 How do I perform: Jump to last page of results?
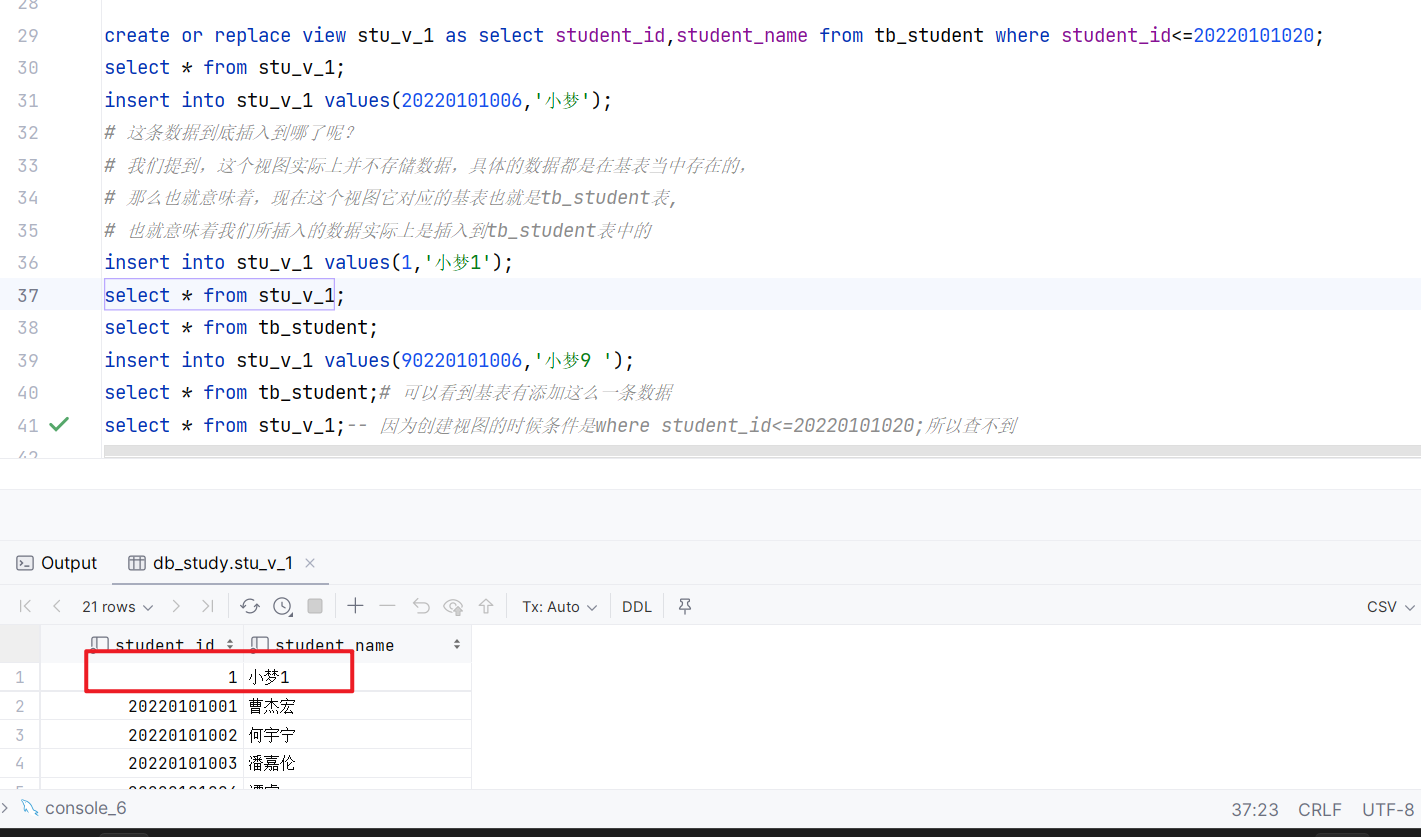point(207,606)
